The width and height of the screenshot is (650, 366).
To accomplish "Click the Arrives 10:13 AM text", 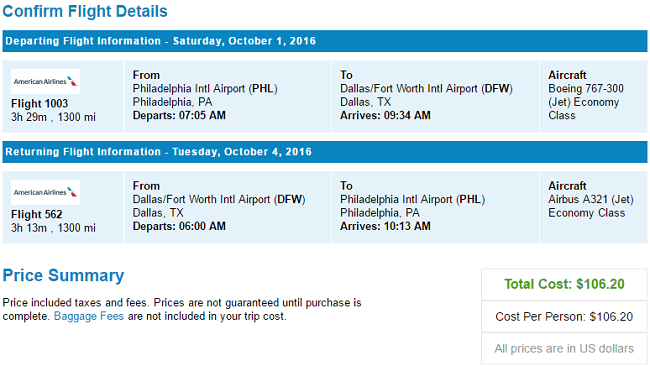I will [x=385, y=226].
